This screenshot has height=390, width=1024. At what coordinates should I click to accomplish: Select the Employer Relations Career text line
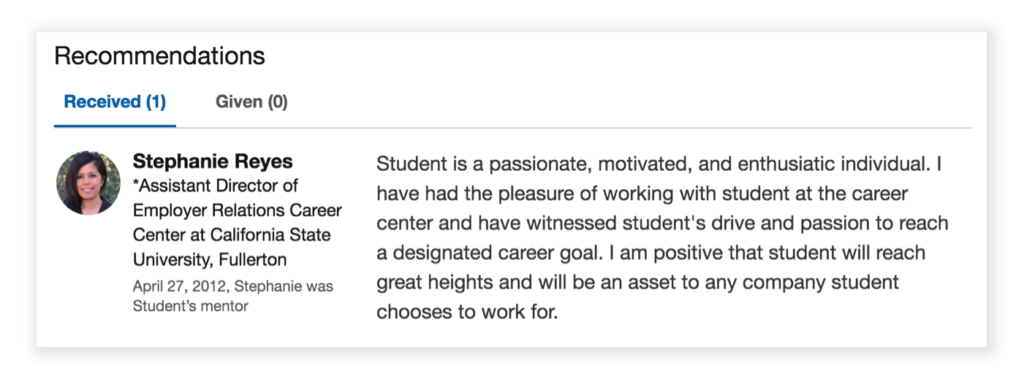pos(237,211)
